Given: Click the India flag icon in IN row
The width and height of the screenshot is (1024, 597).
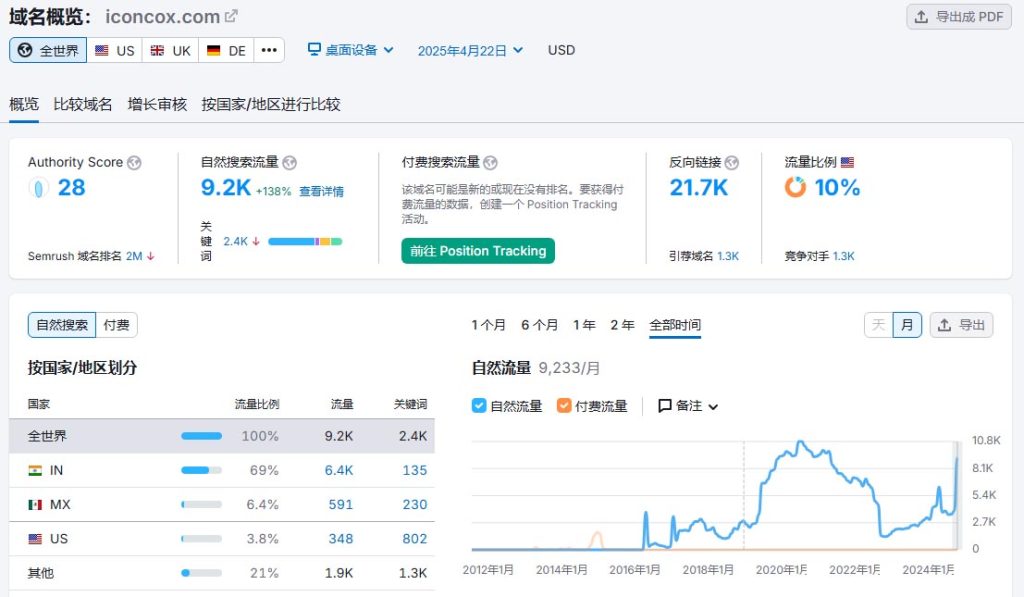Looking at the screenshot, I should pyautogui.click(x=35, y=470).
